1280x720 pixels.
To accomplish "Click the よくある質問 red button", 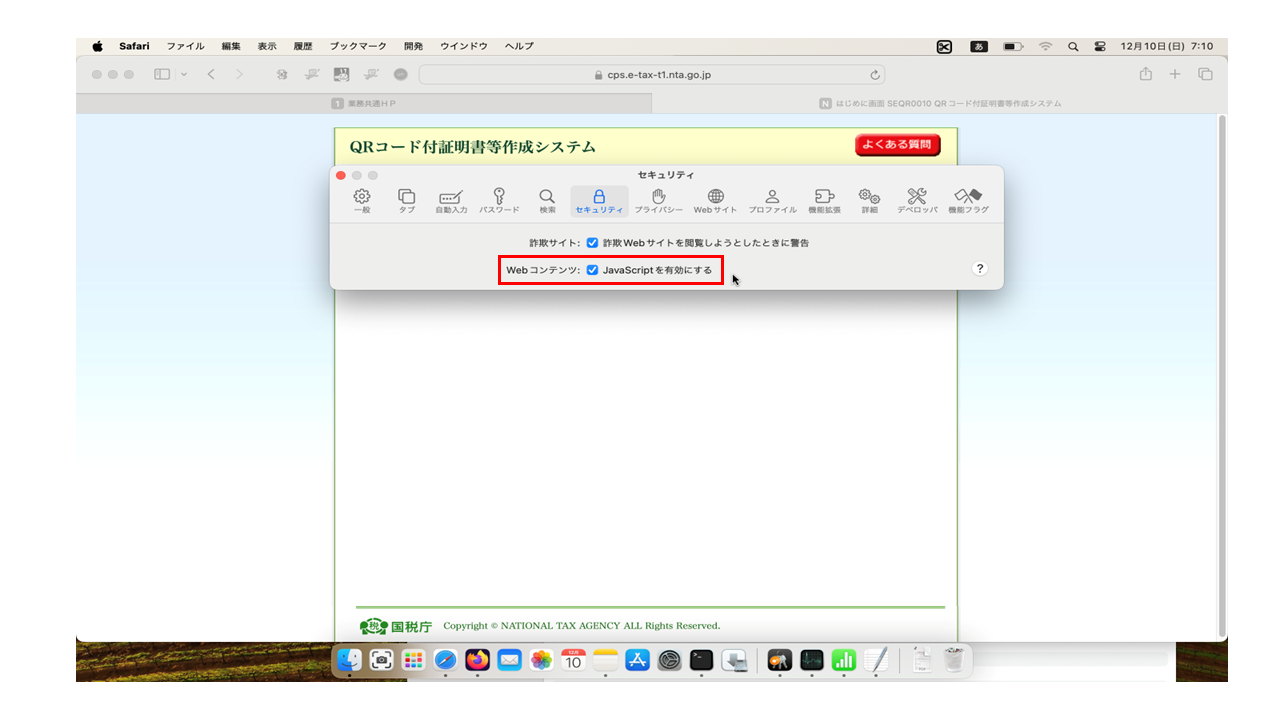I will coord(897,145).
